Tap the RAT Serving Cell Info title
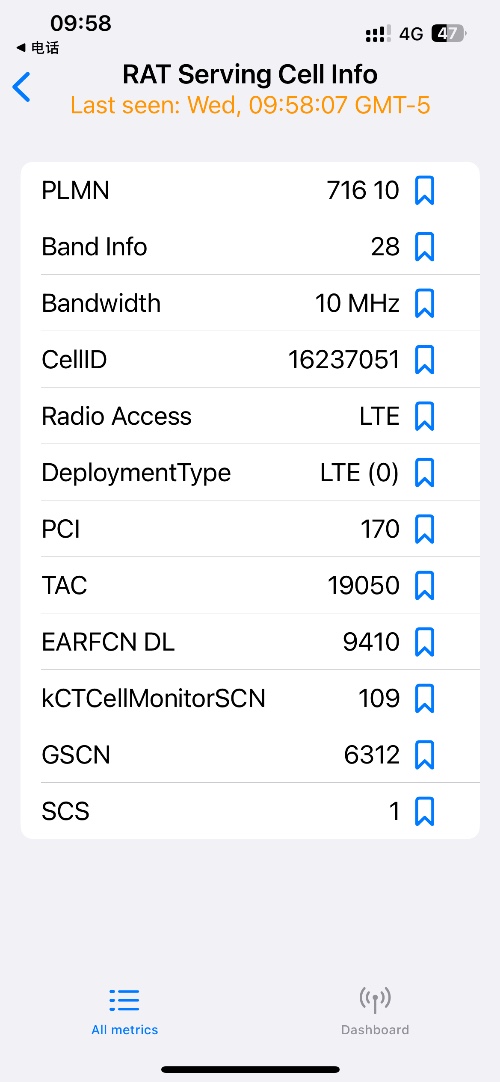The width and height of the screenshot is (500, 1082). [250, 75]
